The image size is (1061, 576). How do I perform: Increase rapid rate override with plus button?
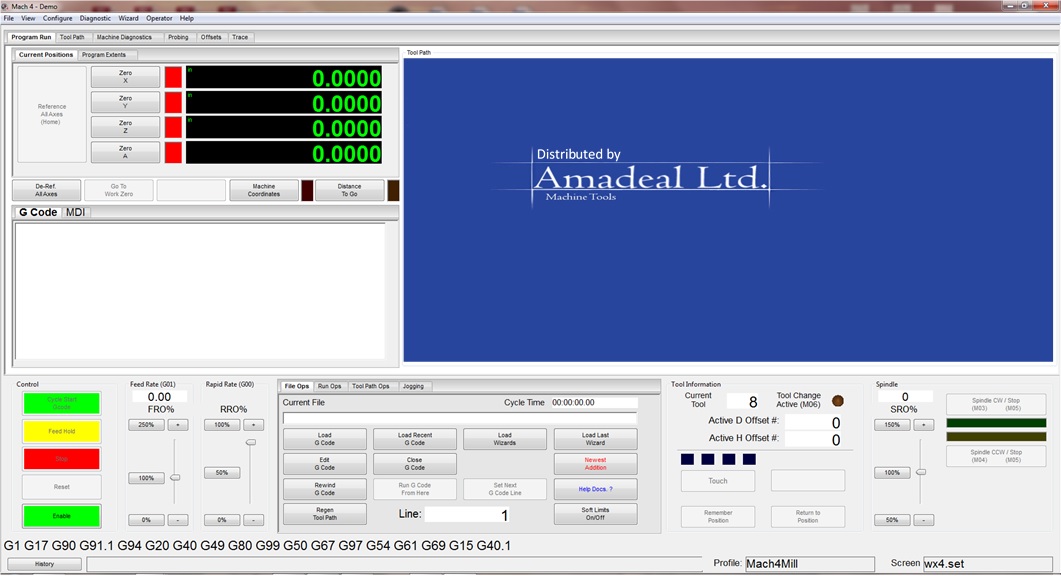254,425
